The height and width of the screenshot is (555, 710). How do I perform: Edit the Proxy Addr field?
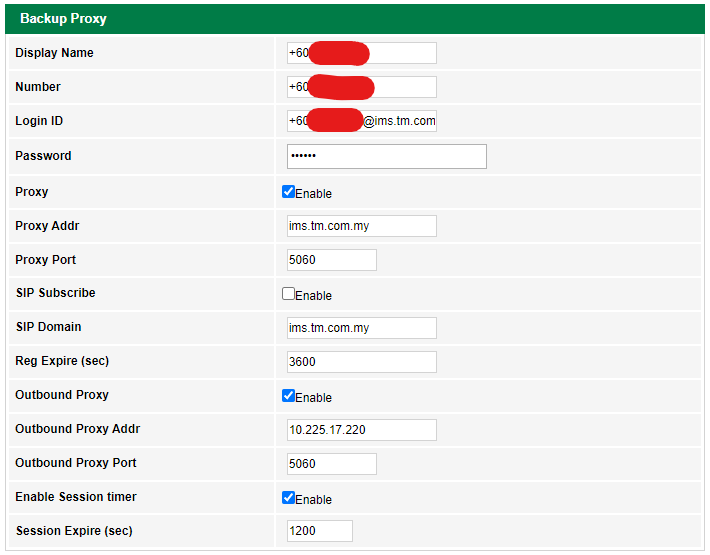tap(361, 226)
